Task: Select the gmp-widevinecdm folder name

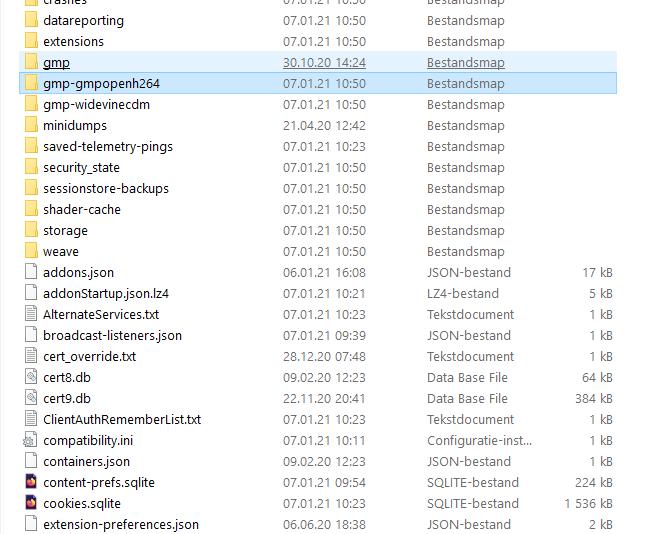Action: pyautogui.click(x=96, y=104)
